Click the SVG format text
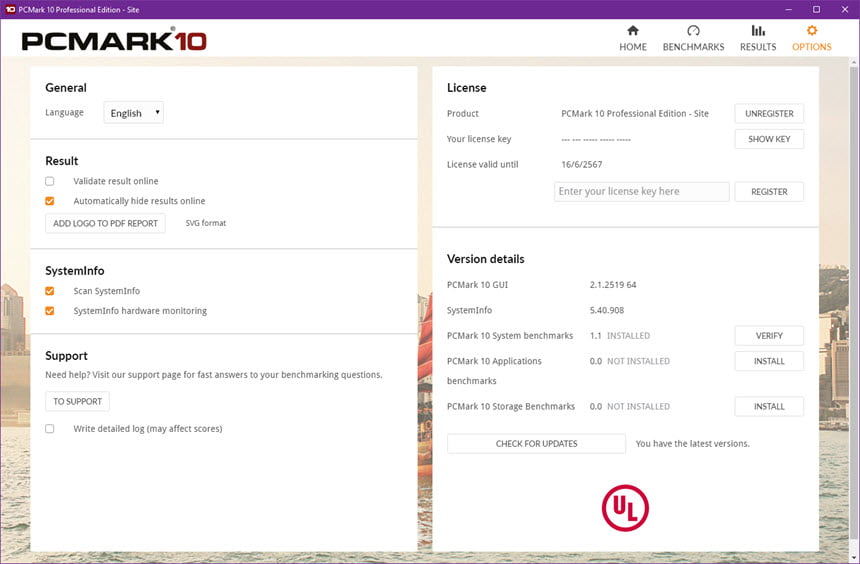The image size is (860, 564). pyautogui.click(x=206, y=223)
